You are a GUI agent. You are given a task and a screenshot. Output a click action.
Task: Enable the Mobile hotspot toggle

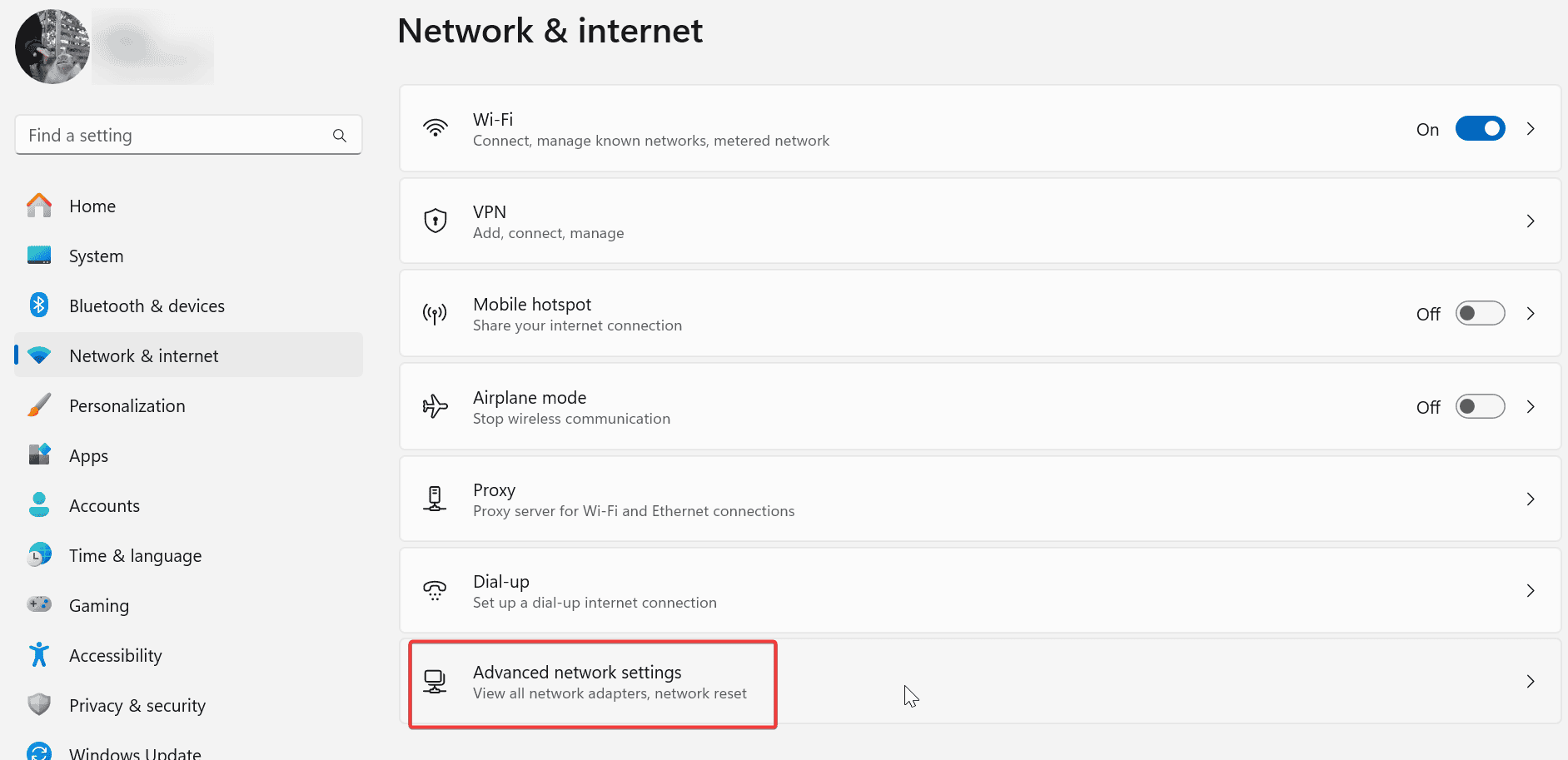point(1479,314)
